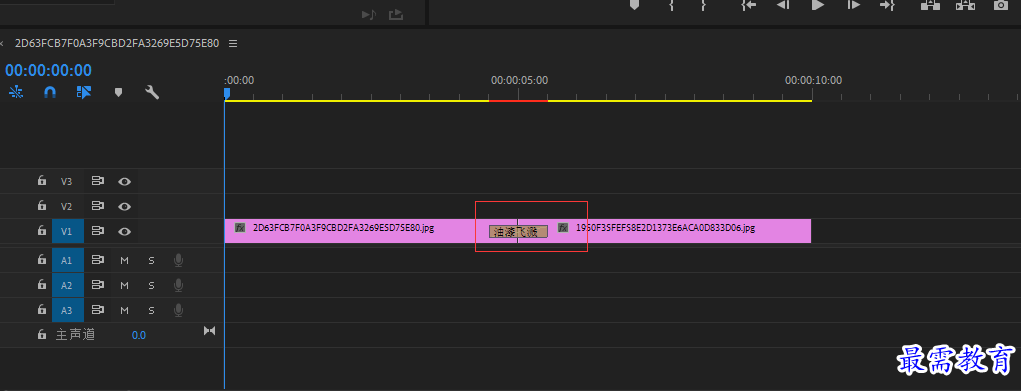This screenshot has height=391, width=1021.
Task: Toggle A2 track targeting
Action: (68, 285)
